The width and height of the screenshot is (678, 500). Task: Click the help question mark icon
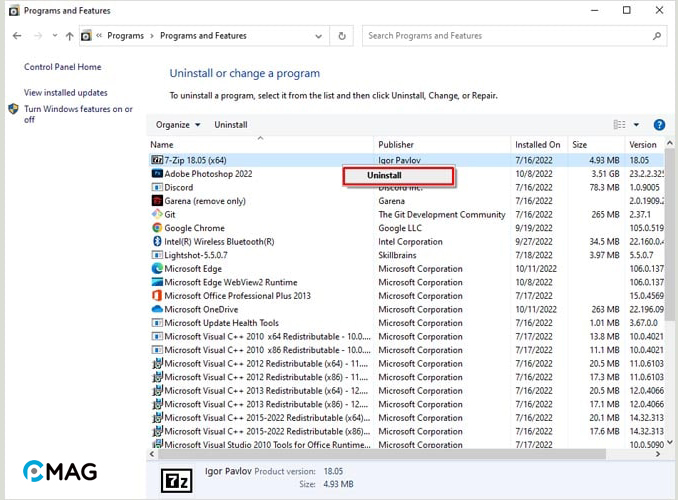pos(659,125)
